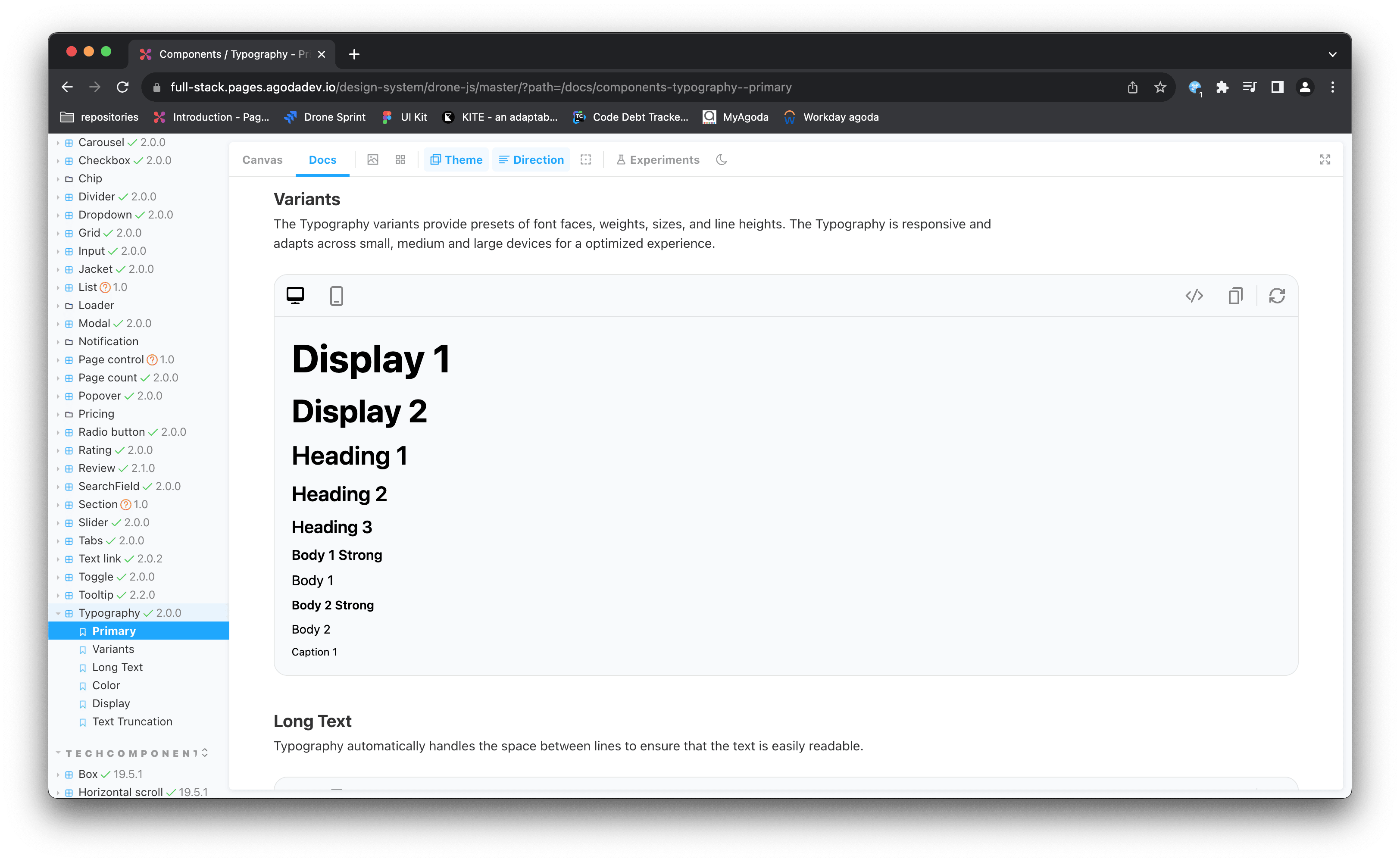This screenshot has width=1400, height=862.
Task: Click the browser address bar URL
Action: coord(481,87)
